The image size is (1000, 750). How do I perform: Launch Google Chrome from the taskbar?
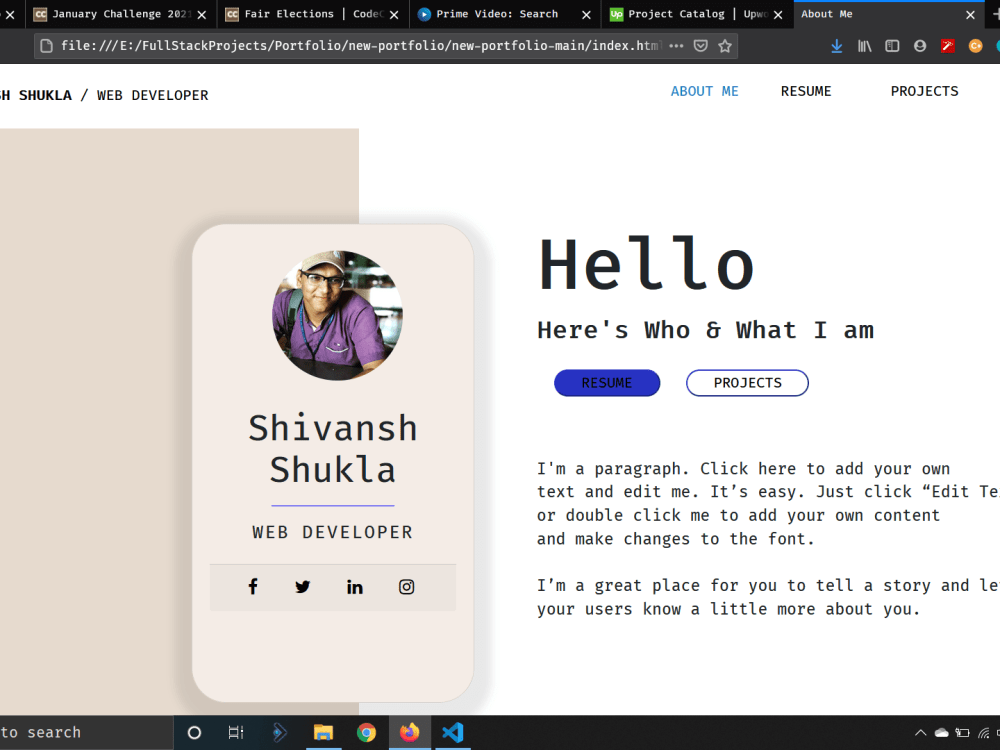[366, 733]
